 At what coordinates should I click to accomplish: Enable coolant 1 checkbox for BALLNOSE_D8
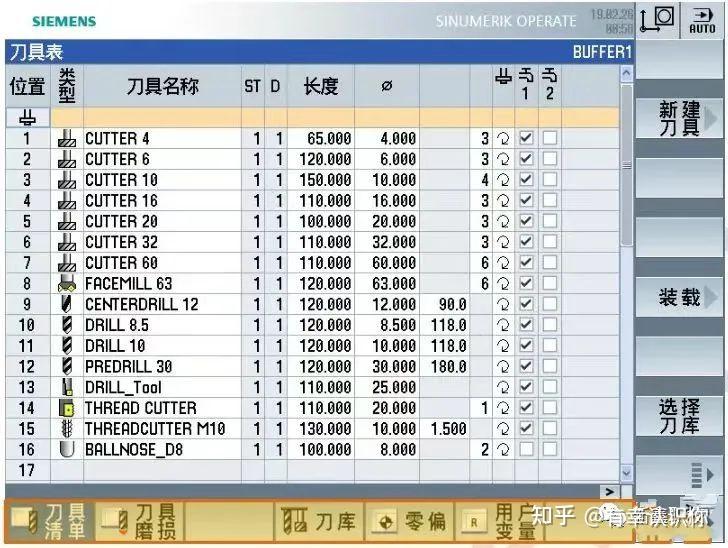526,449
